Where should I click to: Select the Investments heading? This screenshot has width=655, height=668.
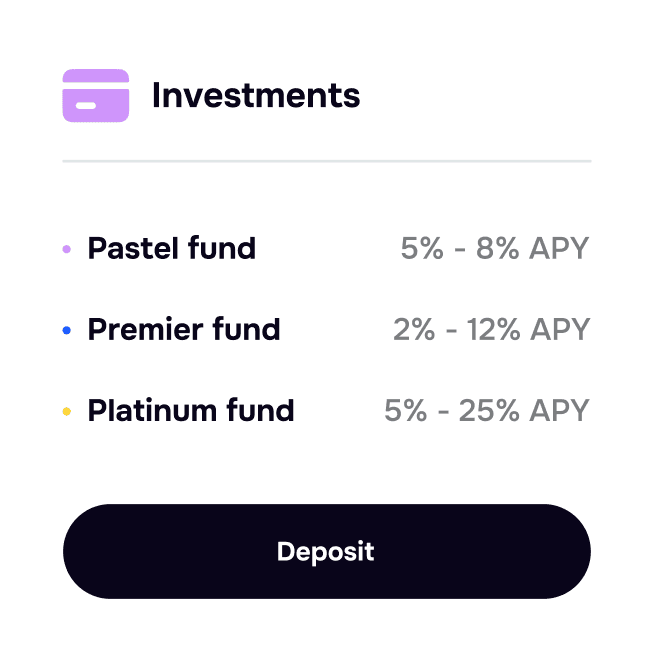click(255, 96)
